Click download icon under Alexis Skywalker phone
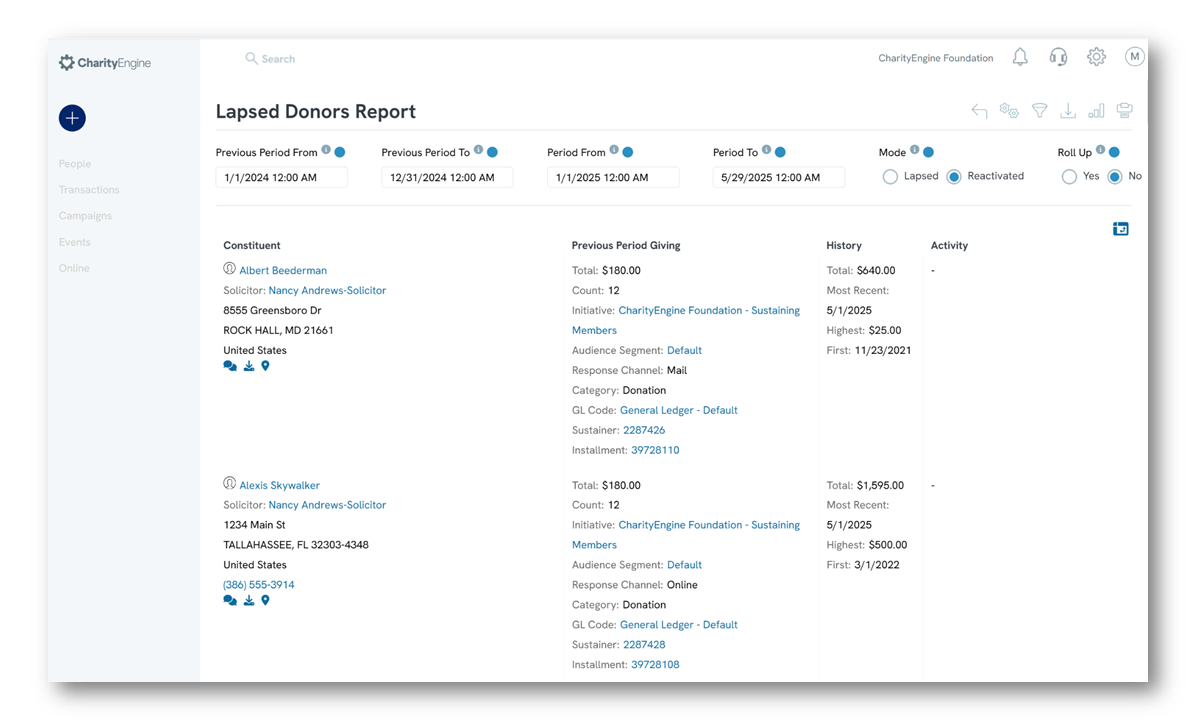 [249, 600]
